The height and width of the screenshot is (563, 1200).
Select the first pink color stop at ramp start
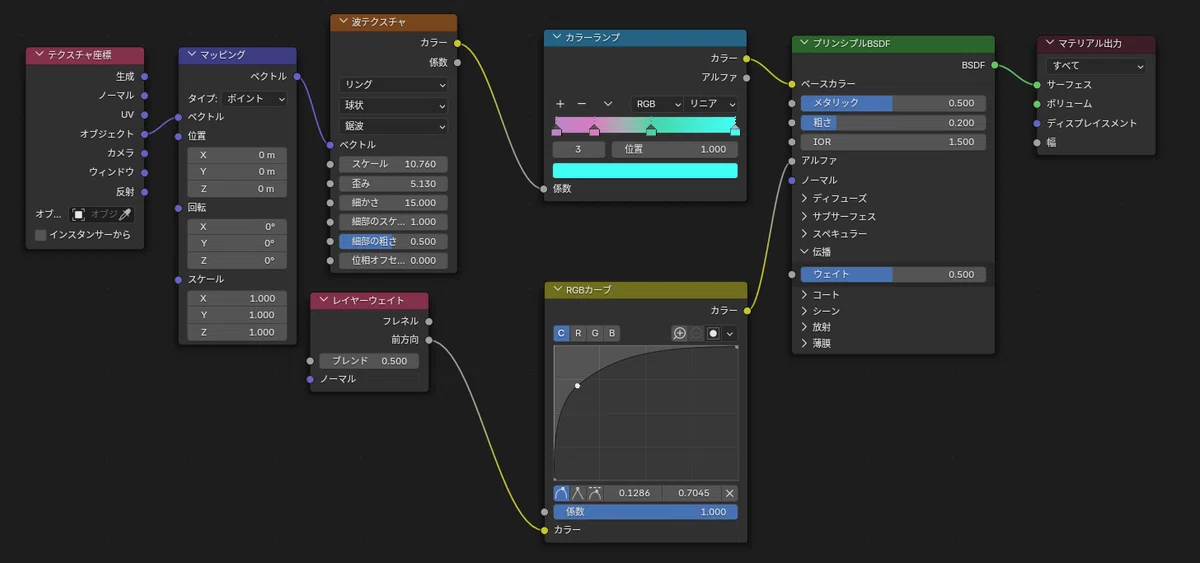click(x=557, y=130)
